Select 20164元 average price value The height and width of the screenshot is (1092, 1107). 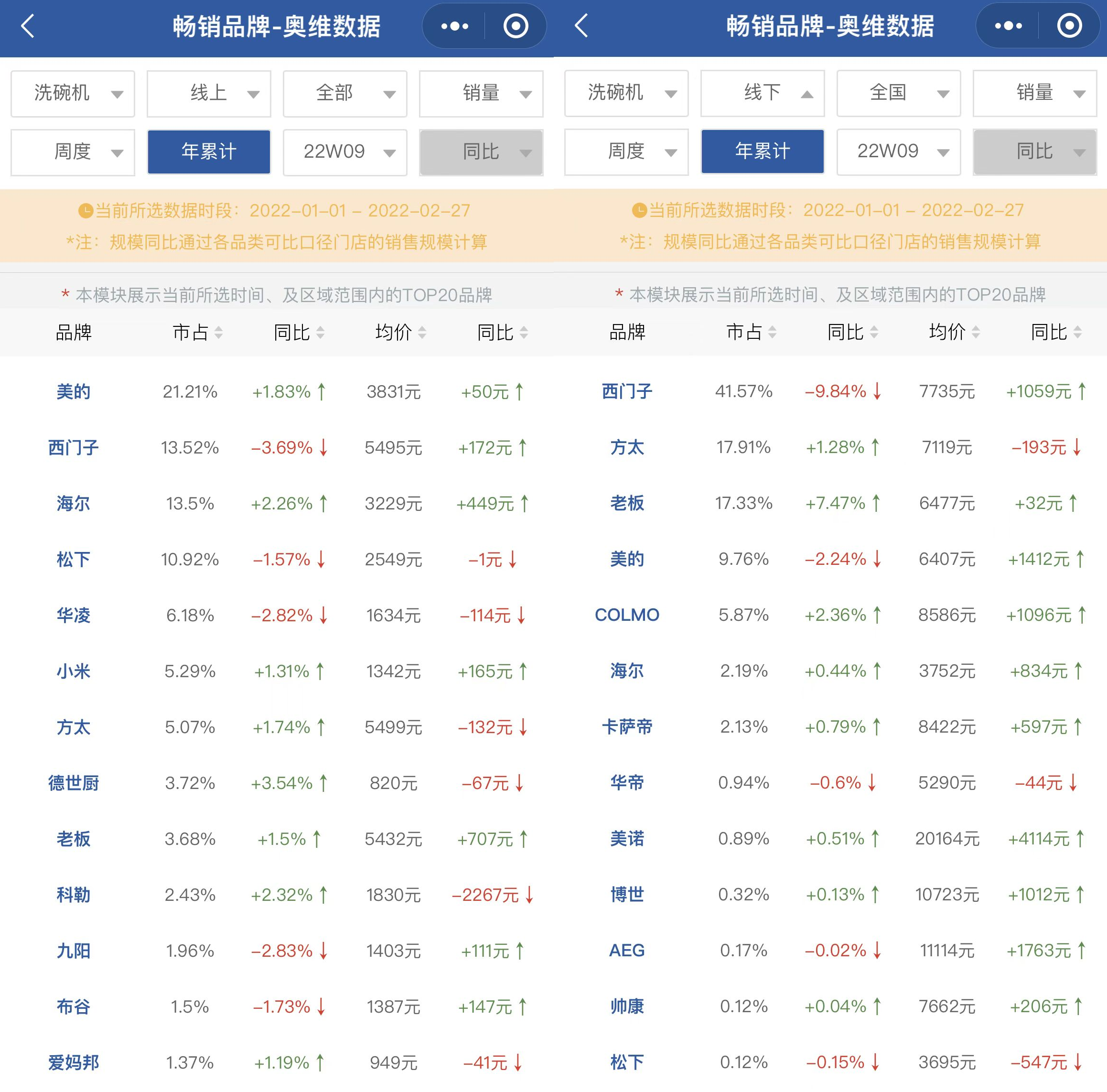pyautogui.click(x=947, y=839)
